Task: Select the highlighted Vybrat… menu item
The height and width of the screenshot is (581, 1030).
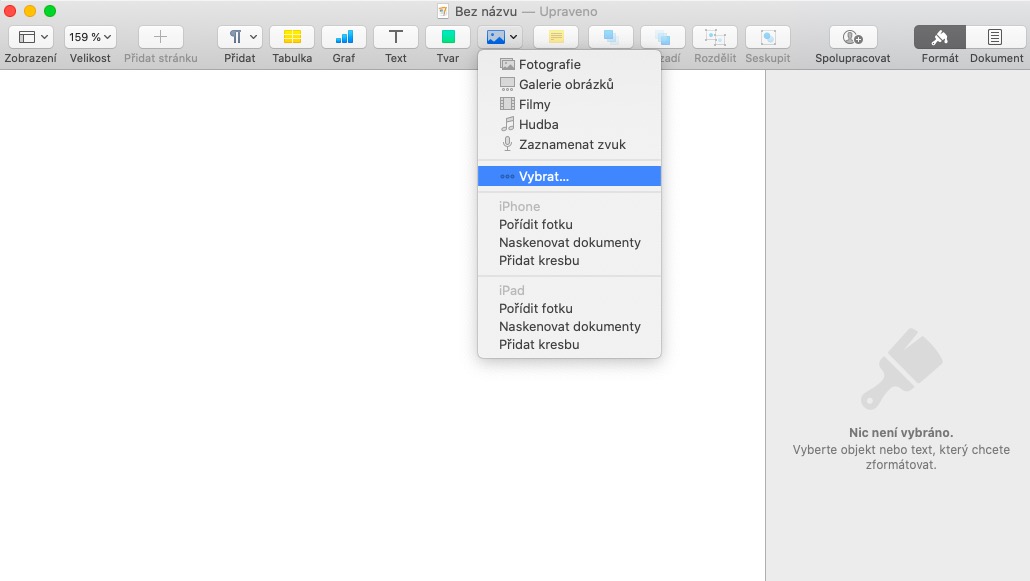Action: 570,176
